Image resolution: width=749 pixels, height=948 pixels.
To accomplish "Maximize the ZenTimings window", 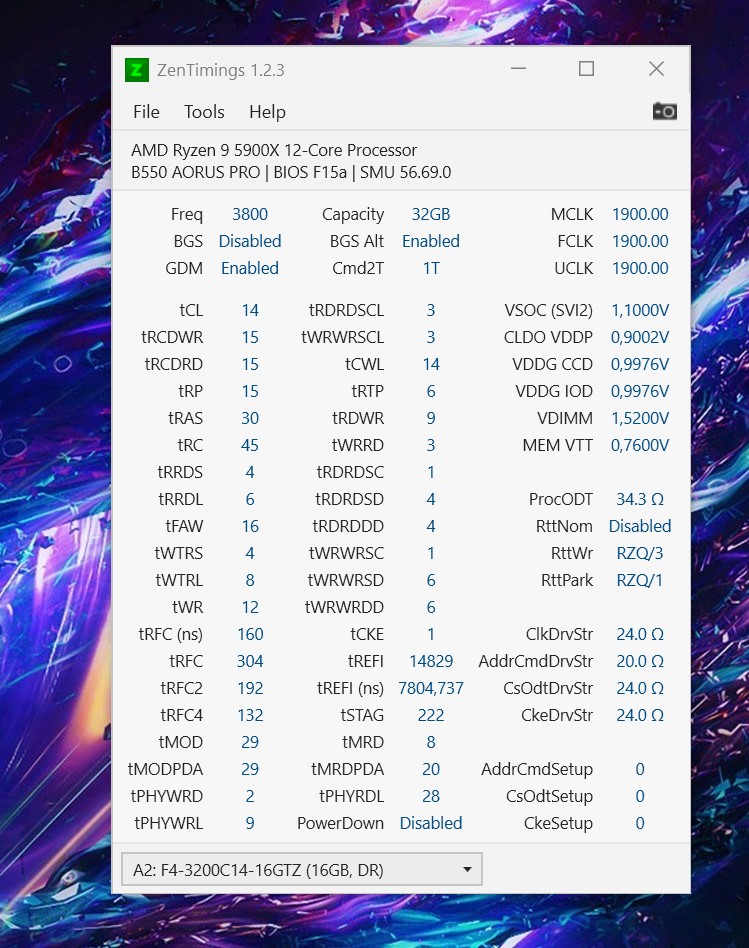I will coord(586,69).
